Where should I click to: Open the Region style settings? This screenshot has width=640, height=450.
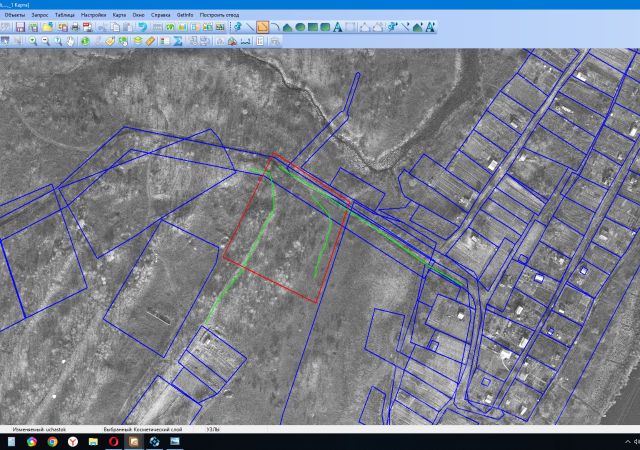coord(418,27)
